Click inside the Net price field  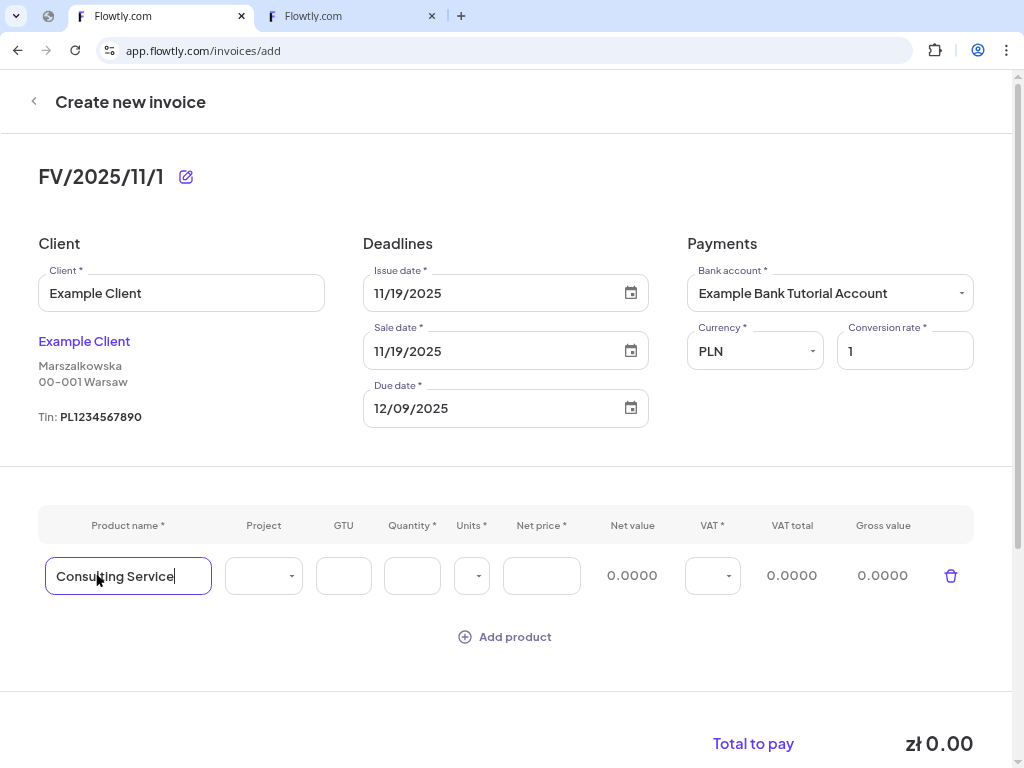(541, 576)
